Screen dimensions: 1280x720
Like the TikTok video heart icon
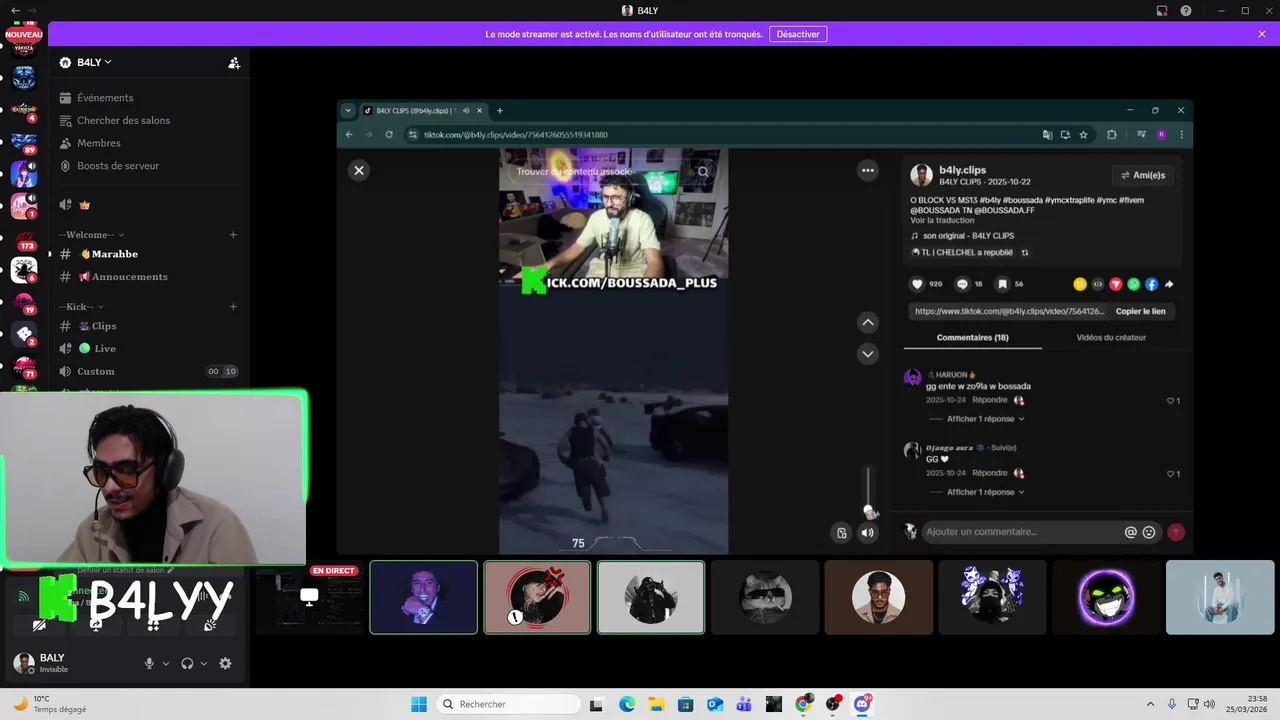918,284
